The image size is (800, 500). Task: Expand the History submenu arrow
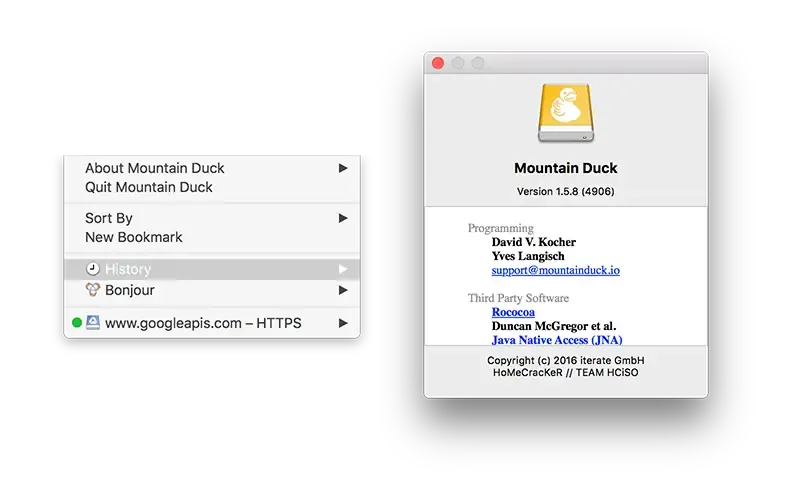(343, 269)
